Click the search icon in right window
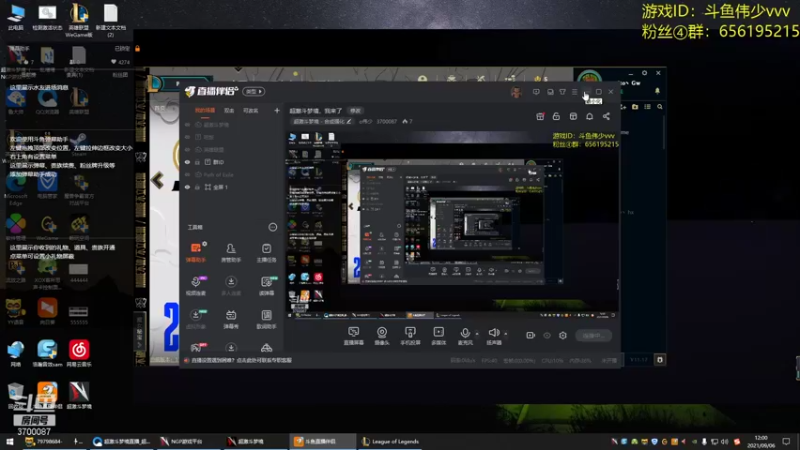The height and width of the screenshot is (450, 800). click(x=660, y=107)
